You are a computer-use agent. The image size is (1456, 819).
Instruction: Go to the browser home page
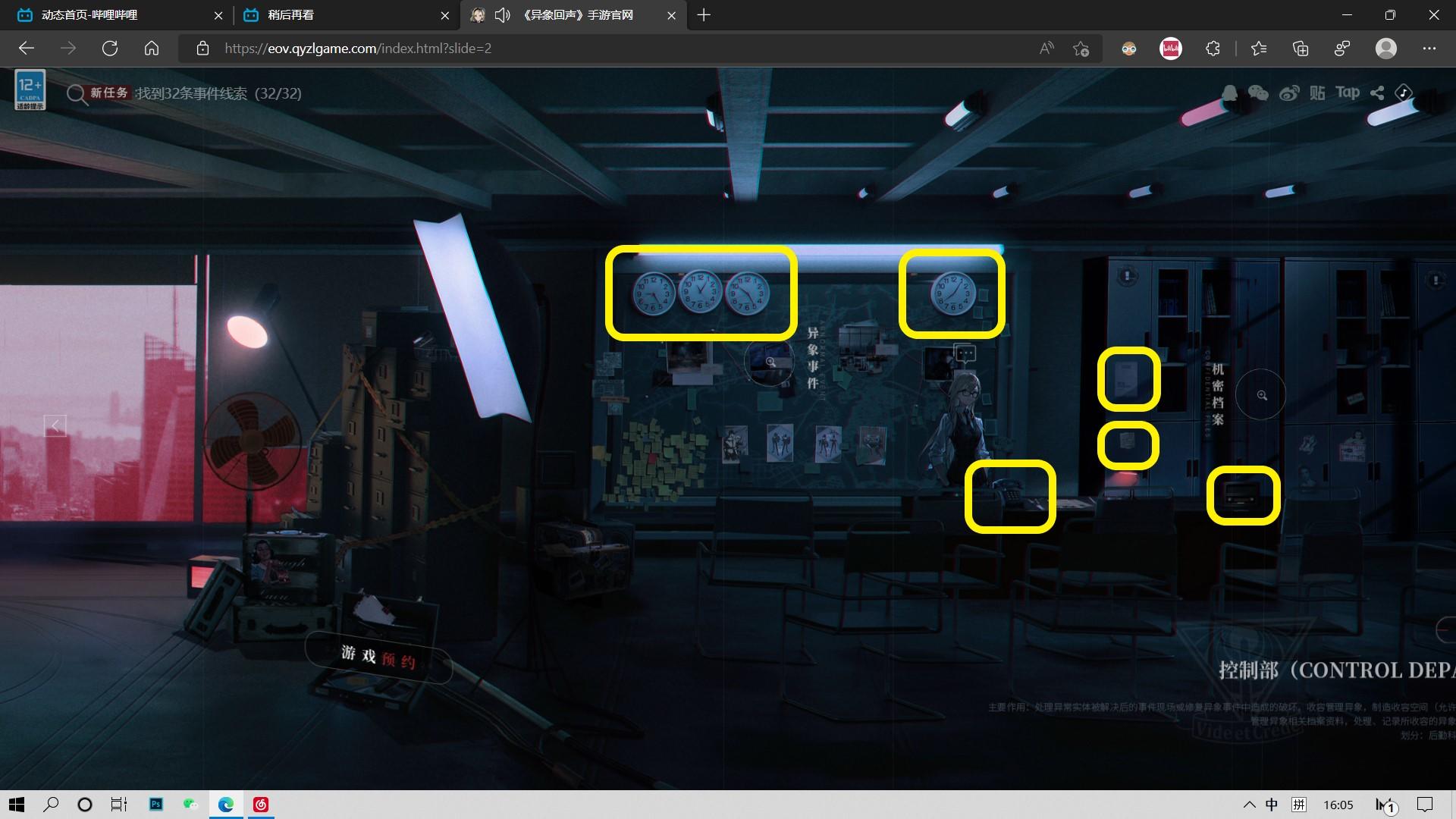[x=152, y=49]
